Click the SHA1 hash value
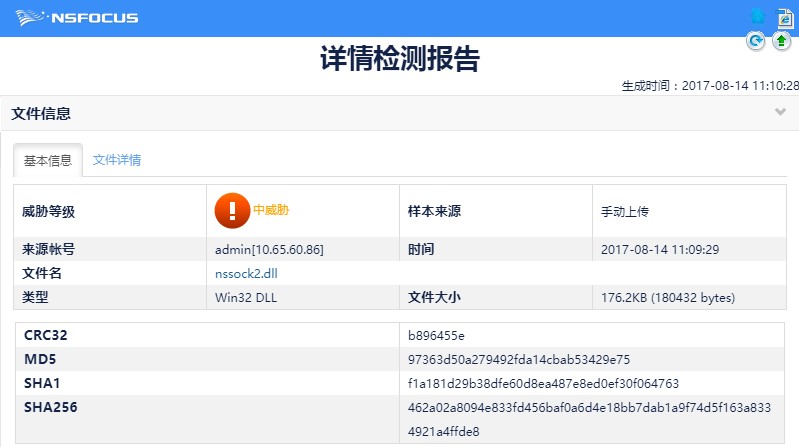799x447 pixels. (x=544, y=383)
